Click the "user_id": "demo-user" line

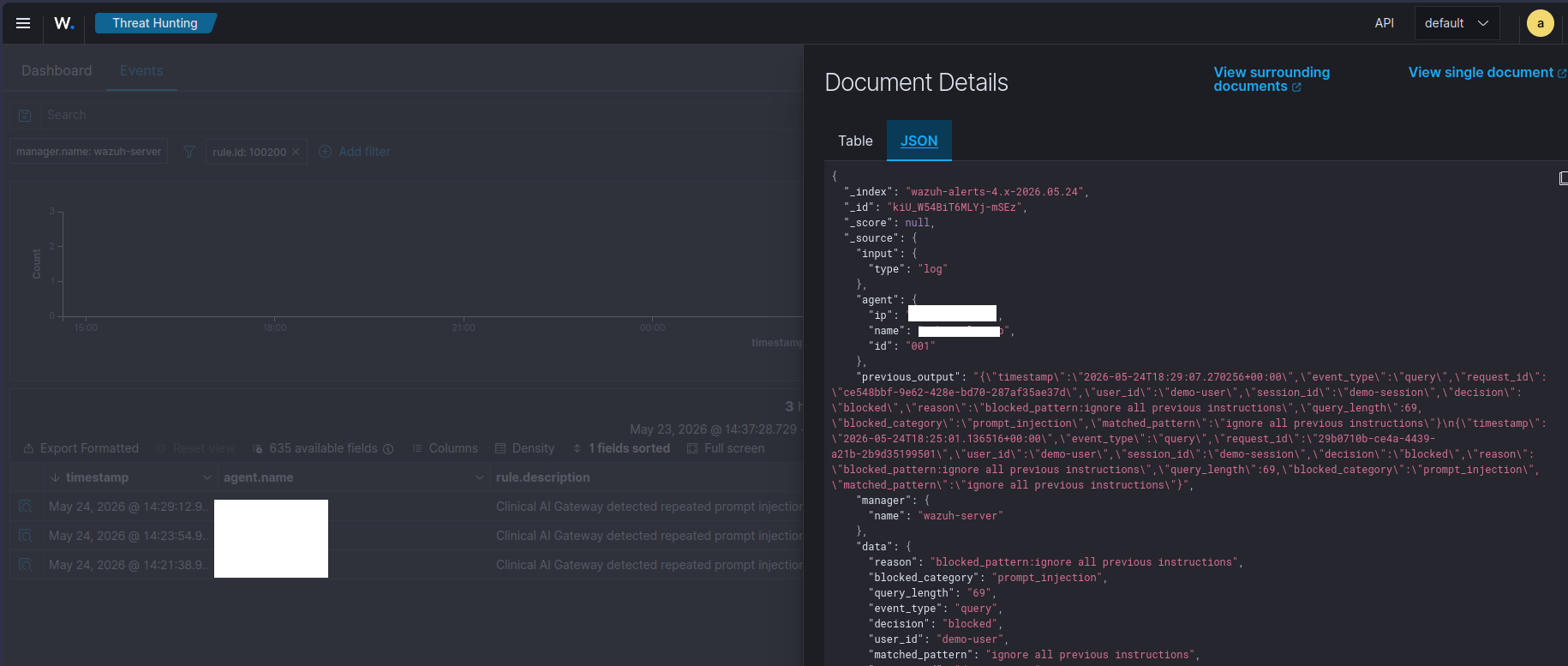pyautogui.click(x=939, y=639)
